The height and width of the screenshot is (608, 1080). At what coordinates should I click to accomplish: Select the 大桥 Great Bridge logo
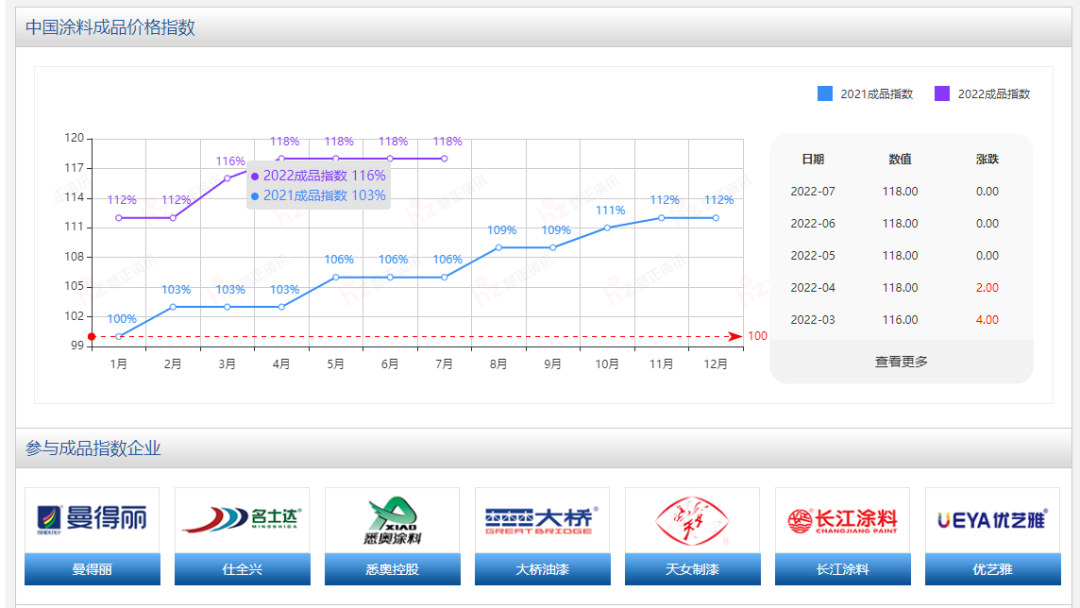click(x=542, y=519)
